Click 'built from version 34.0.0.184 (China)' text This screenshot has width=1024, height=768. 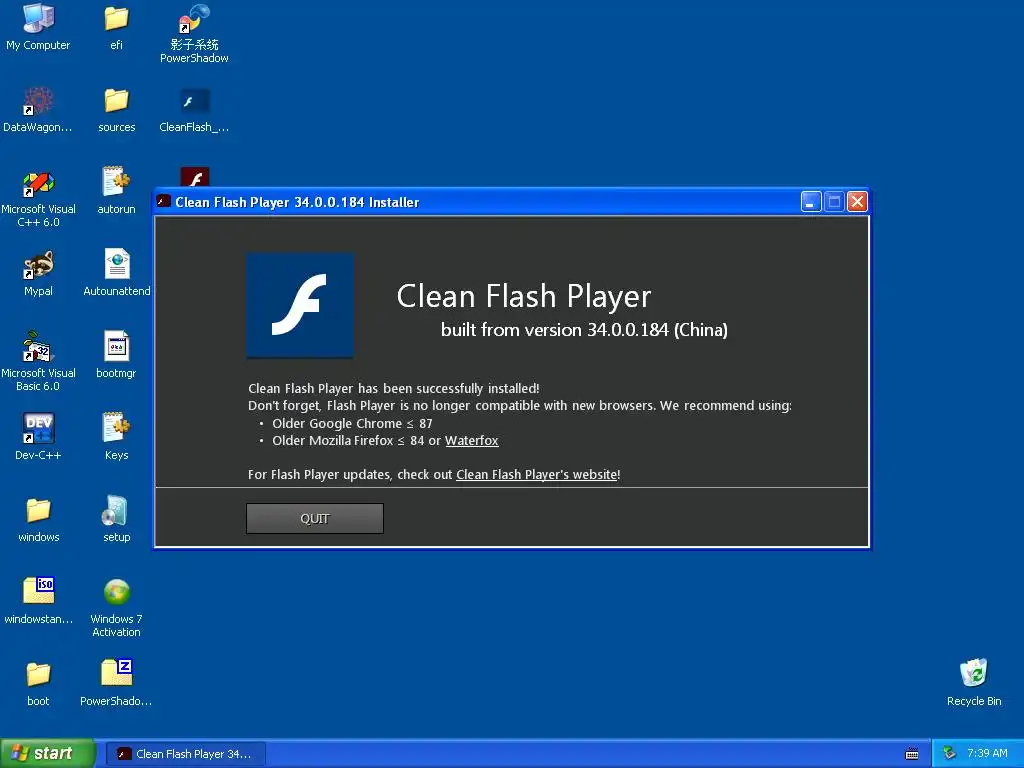tap(584, 330)
